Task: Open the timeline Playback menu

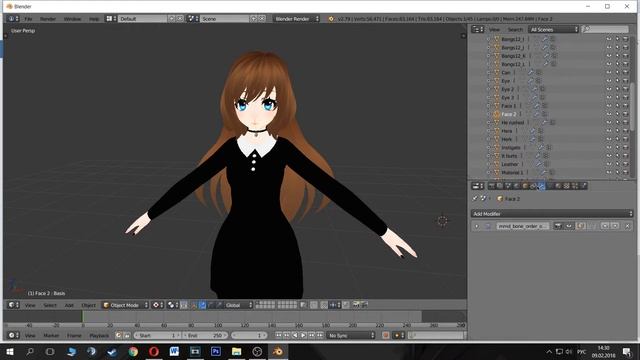Action: pos(99,336)
